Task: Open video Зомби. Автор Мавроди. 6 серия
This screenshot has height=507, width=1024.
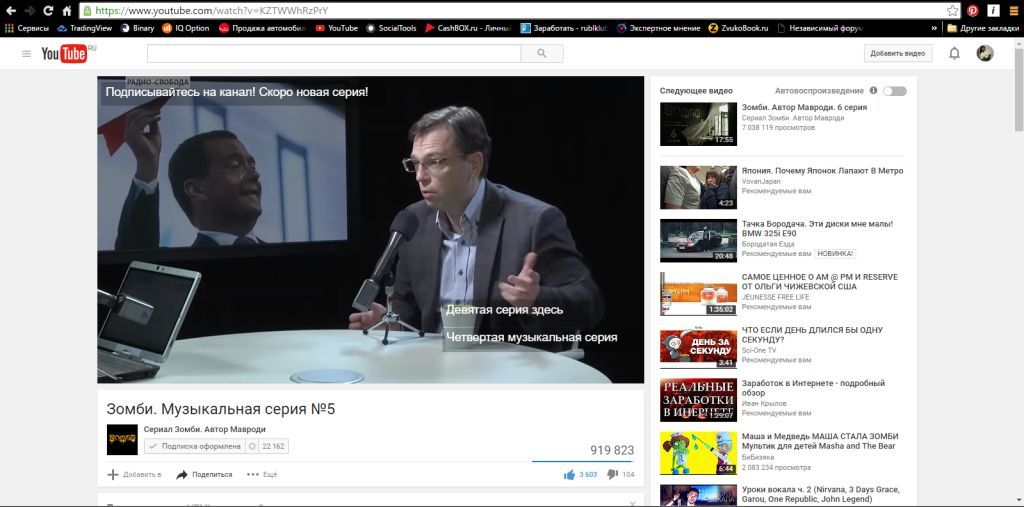Action: coord(804,107)
